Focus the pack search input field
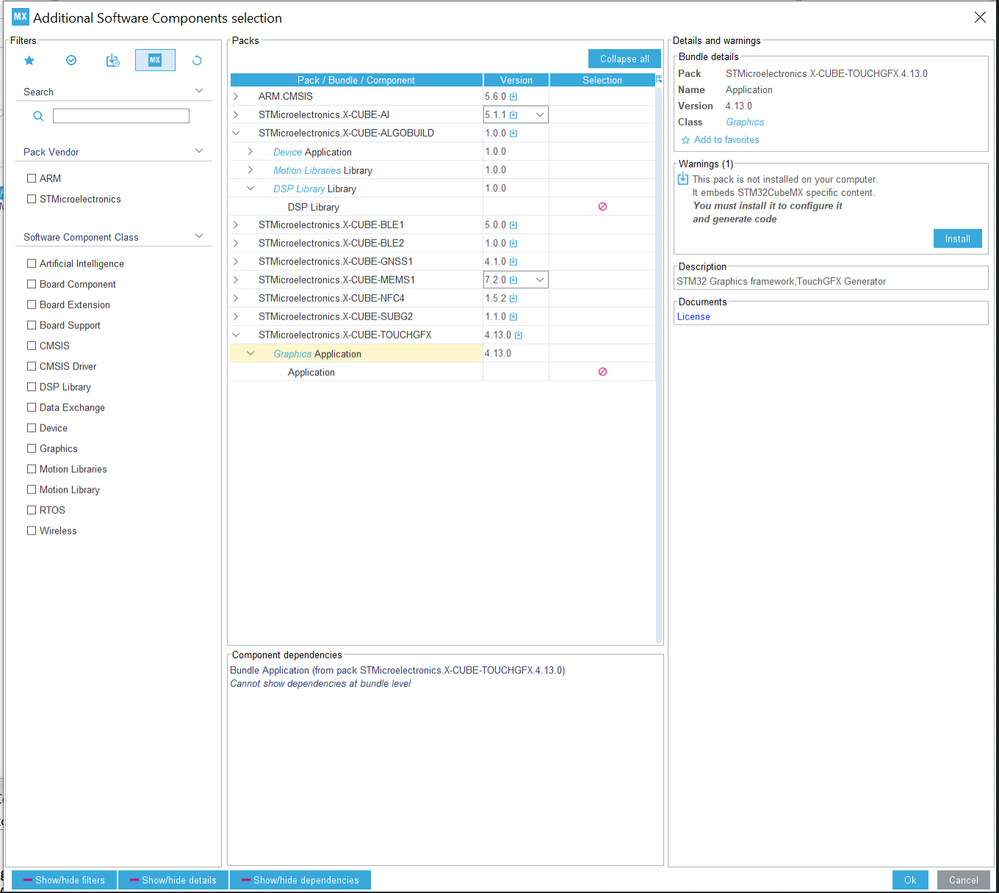Screen dimensions: 999x893 [121, 116]
